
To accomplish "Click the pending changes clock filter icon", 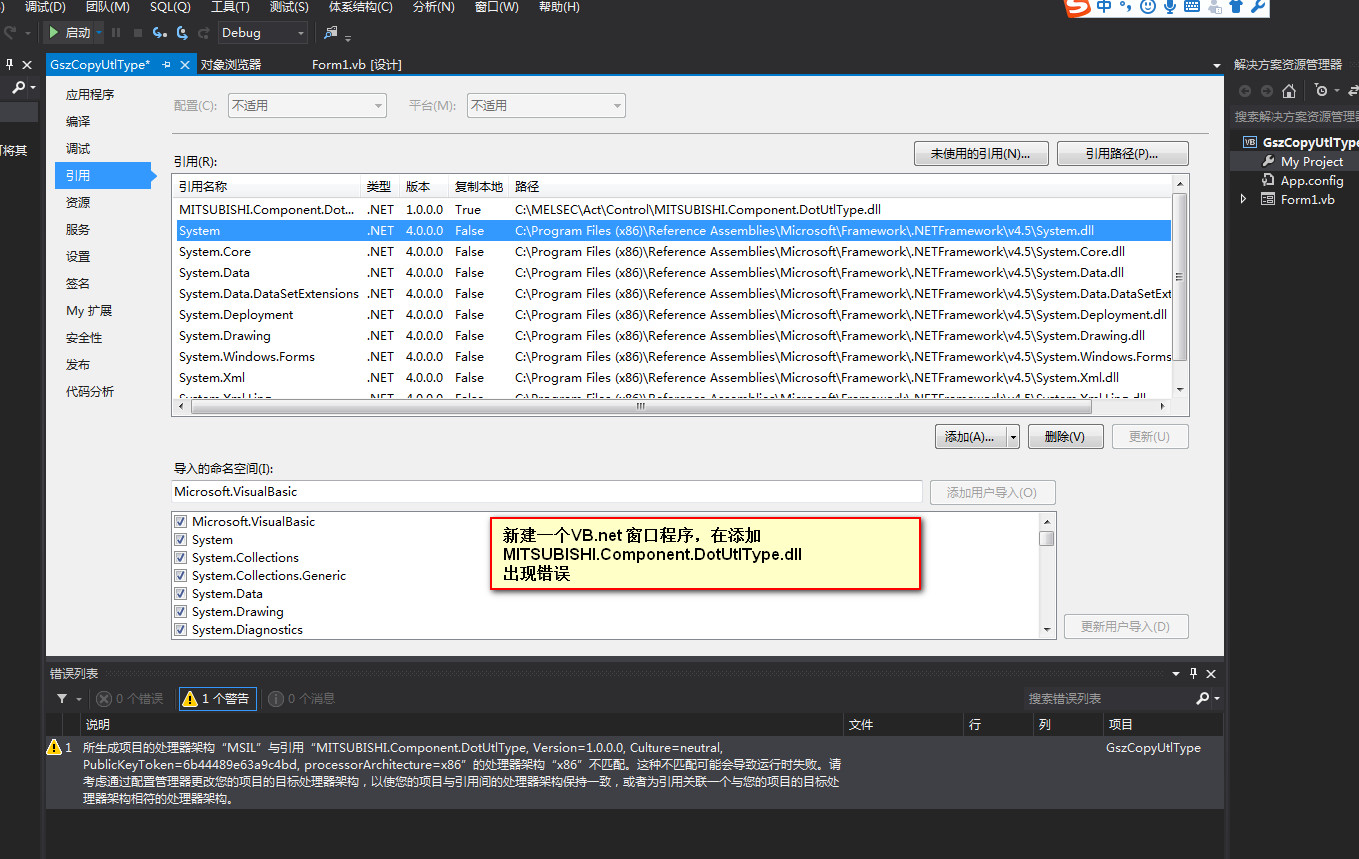I will click(x=1322, y=91).
